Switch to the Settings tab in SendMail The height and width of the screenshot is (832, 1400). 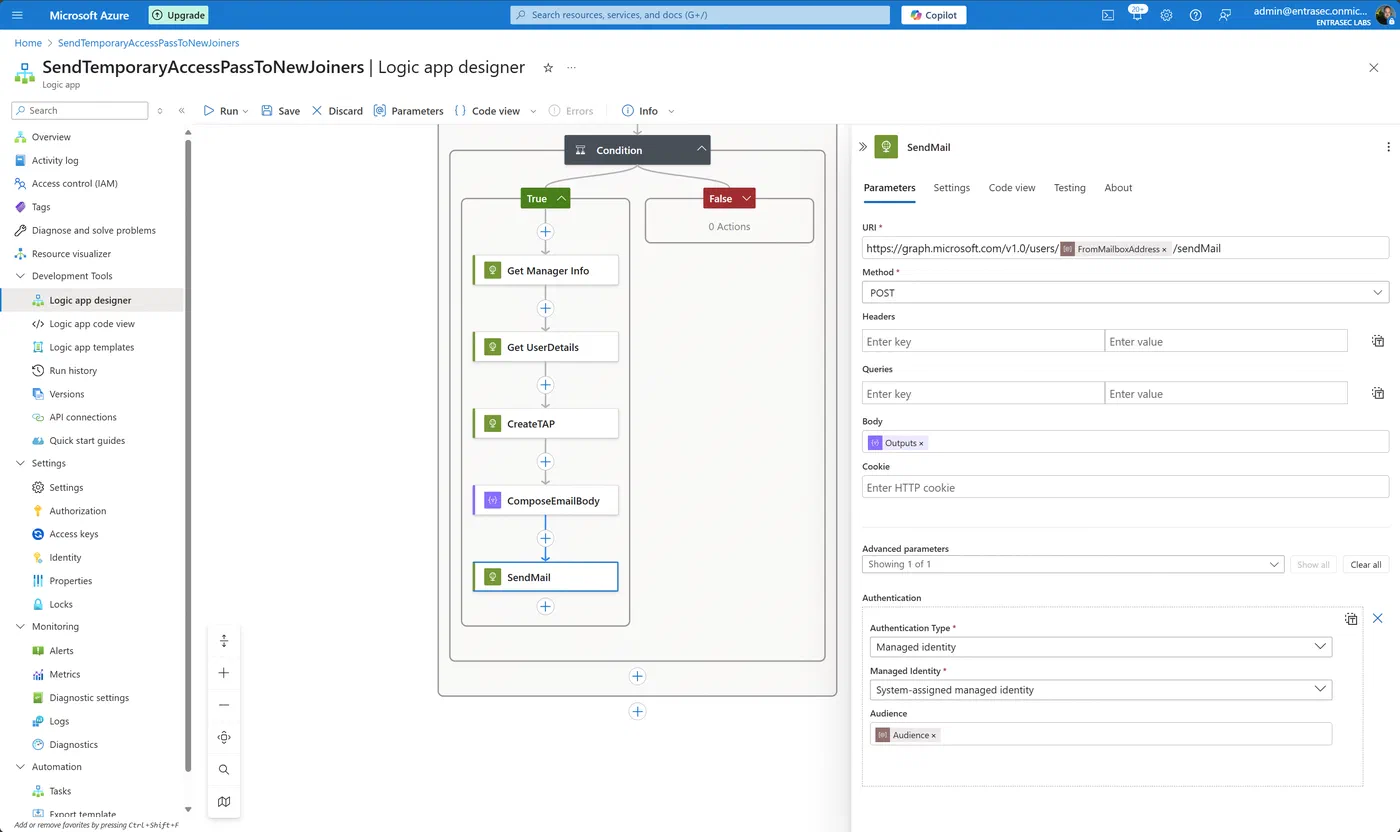[x=951, y=188]
